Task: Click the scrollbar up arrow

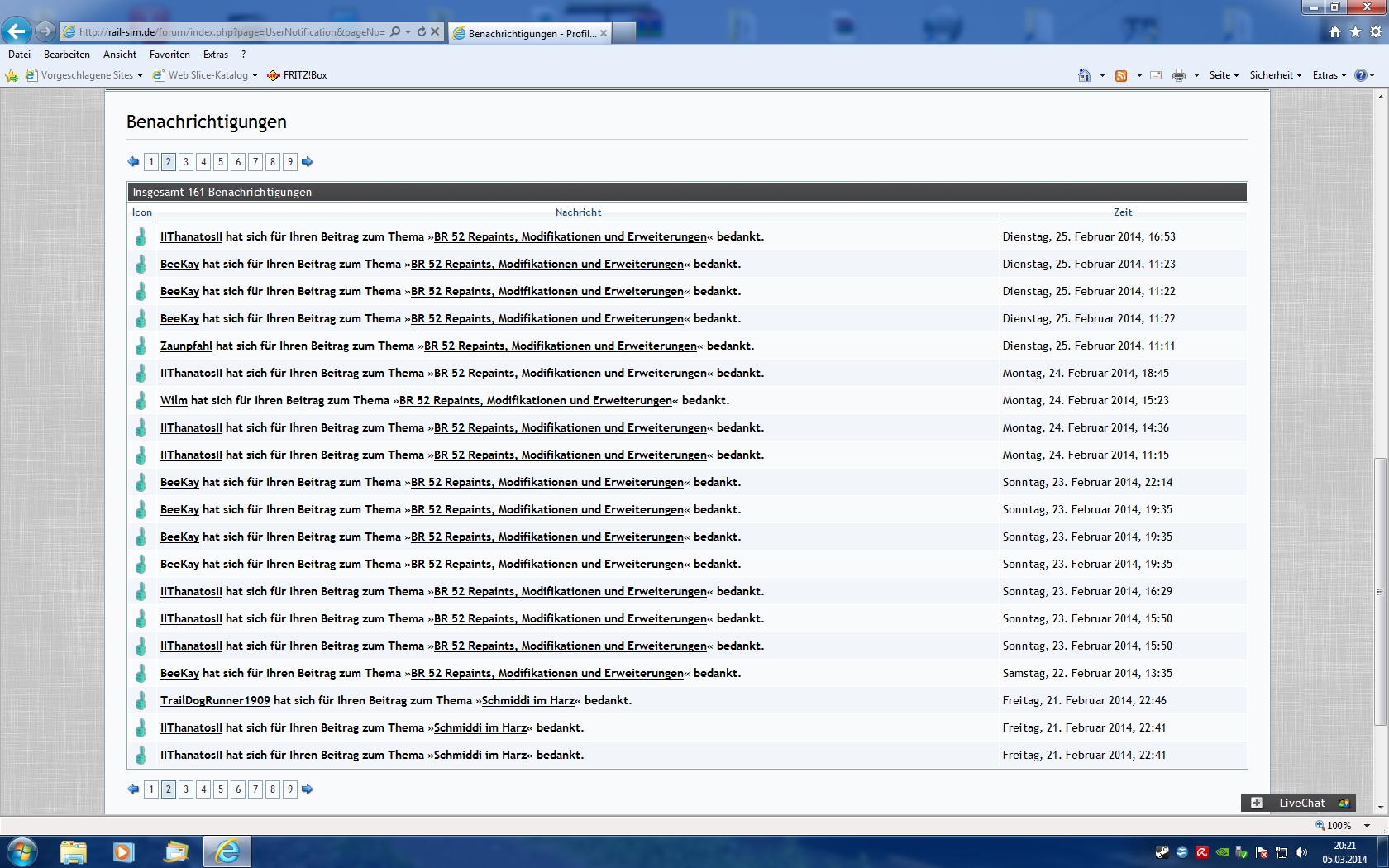Action: pos(1380,97)
